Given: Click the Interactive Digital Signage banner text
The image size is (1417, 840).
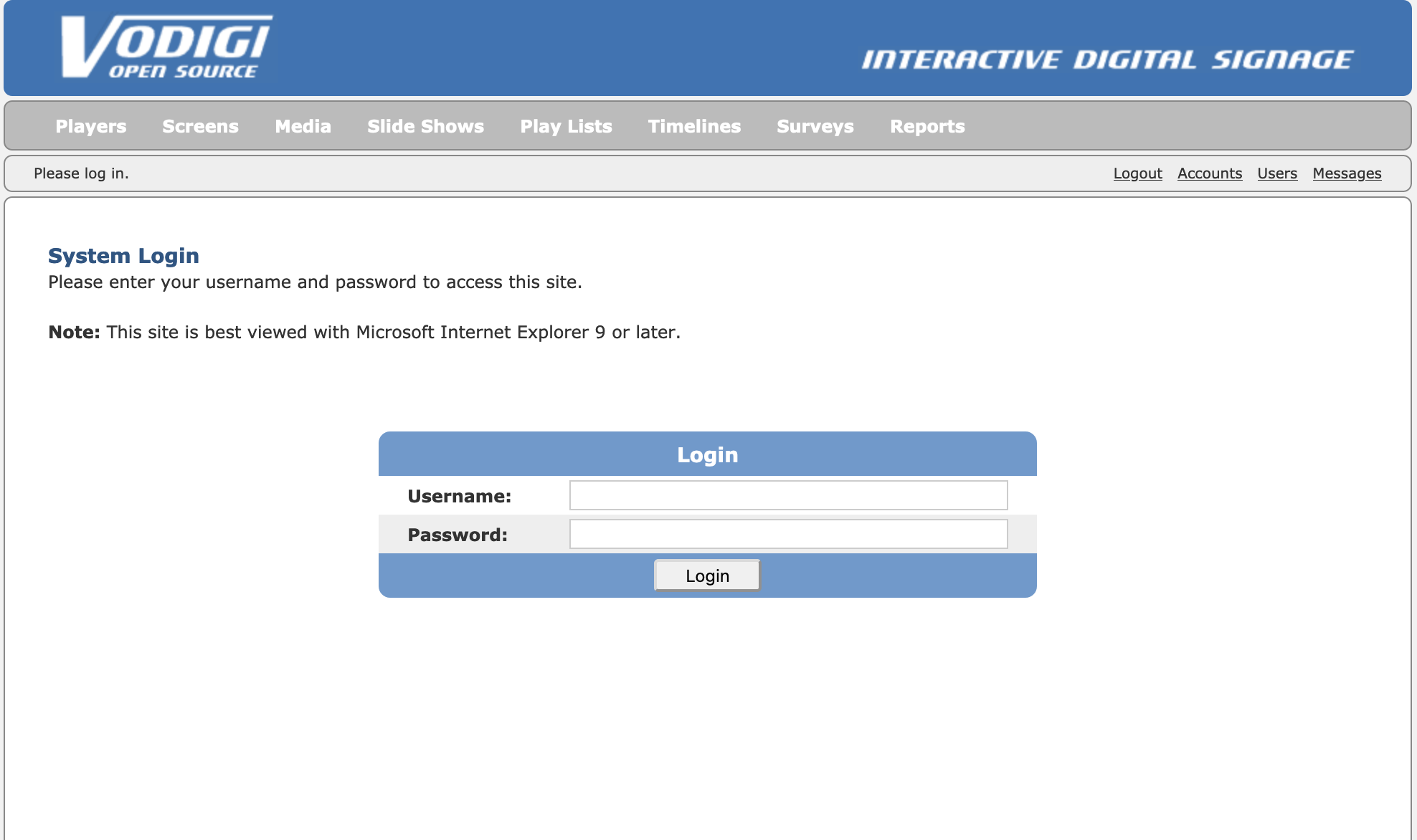Looking at the screenshot, I should (1106, 59).
